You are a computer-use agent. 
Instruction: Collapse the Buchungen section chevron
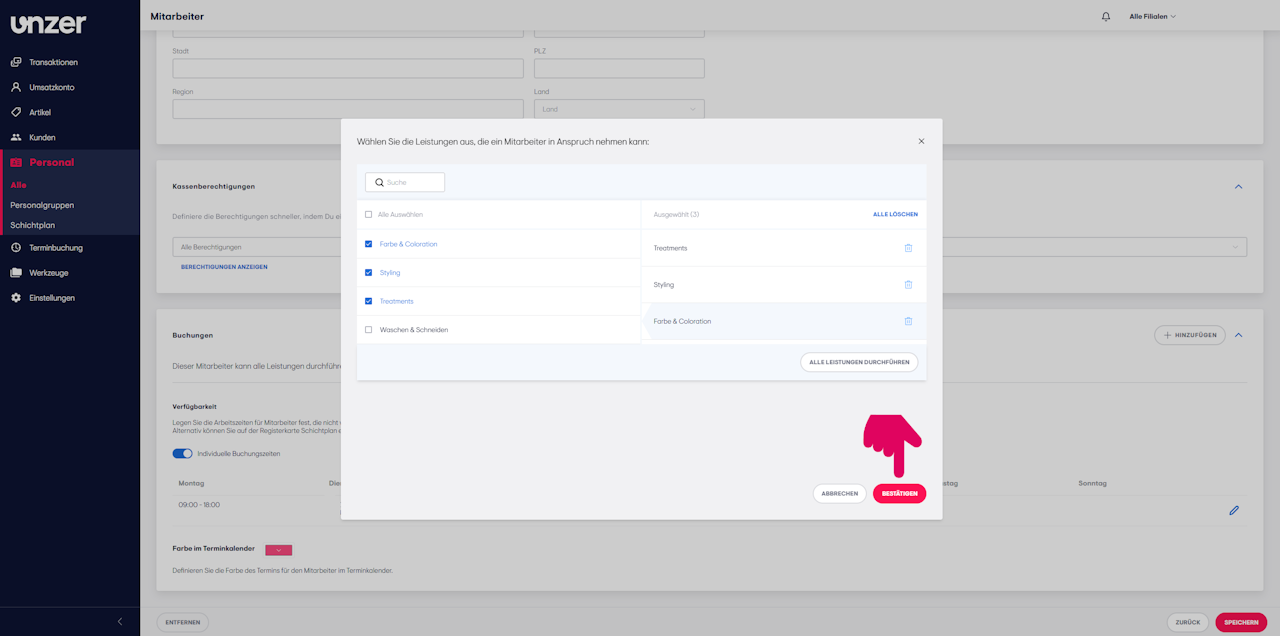(x=1239, y=335)
